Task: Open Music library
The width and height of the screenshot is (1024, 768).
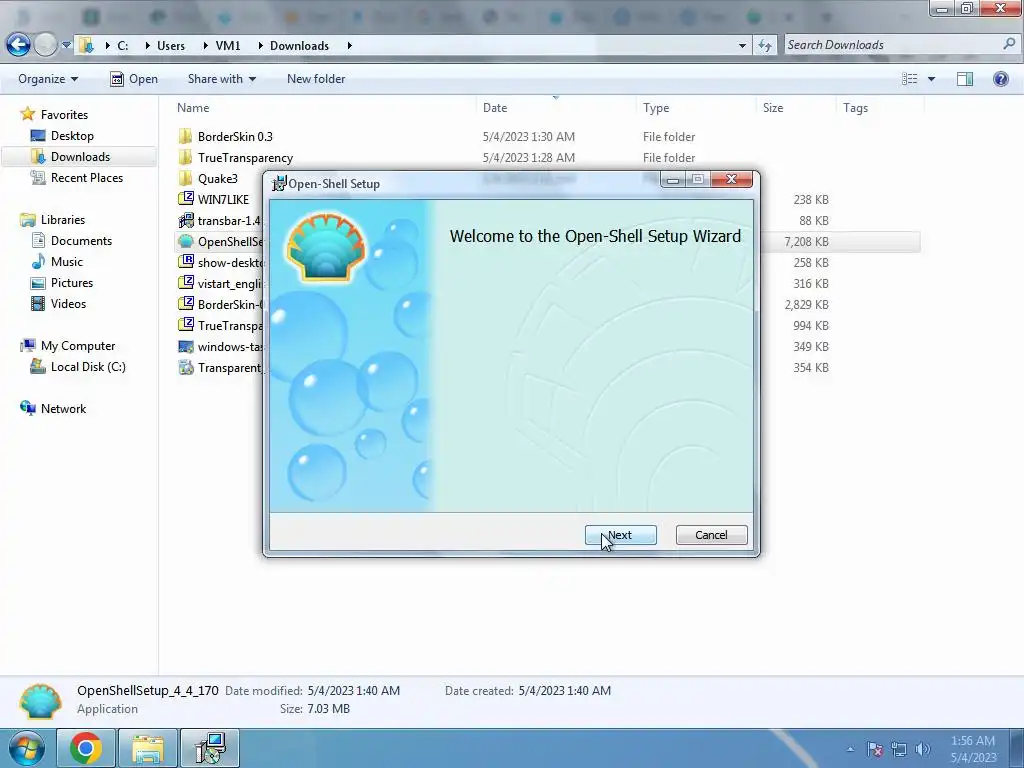Action: pos(67,261)
